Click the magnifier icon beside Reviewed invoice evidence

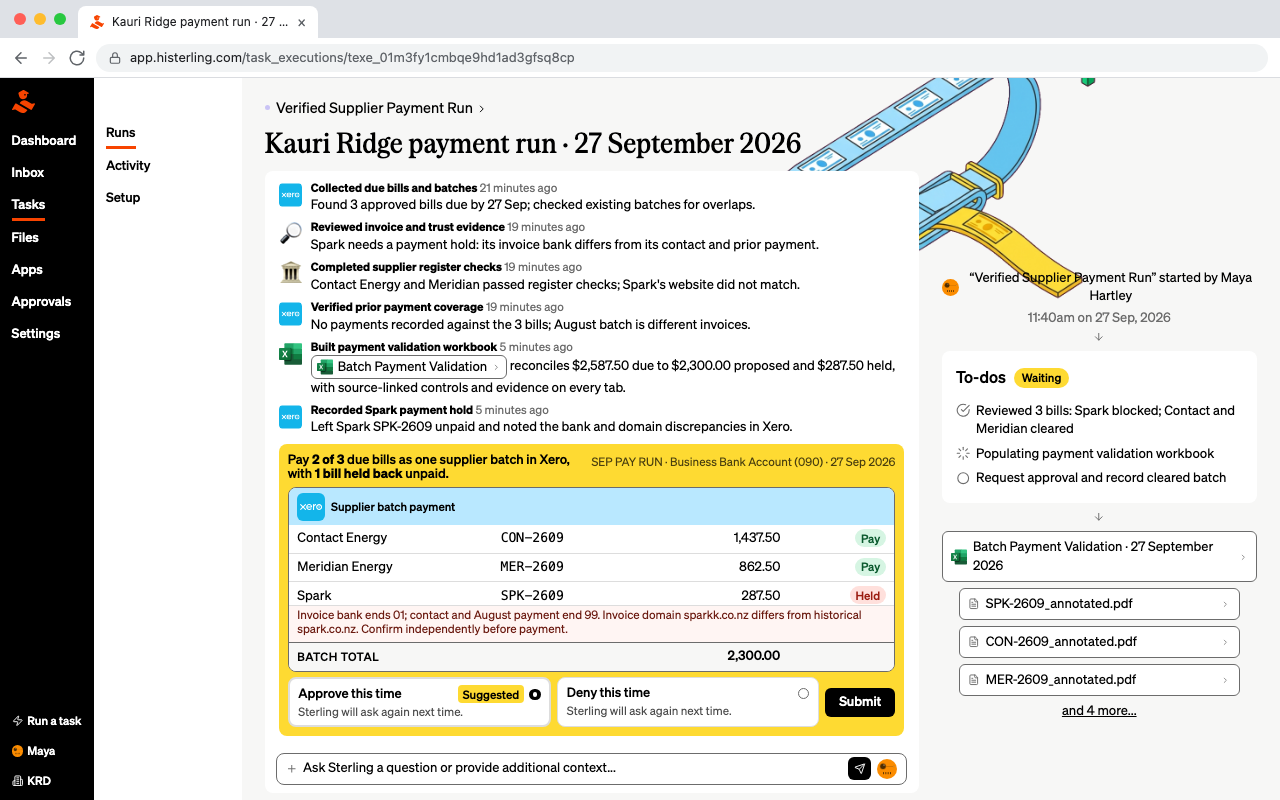point(290,234)
